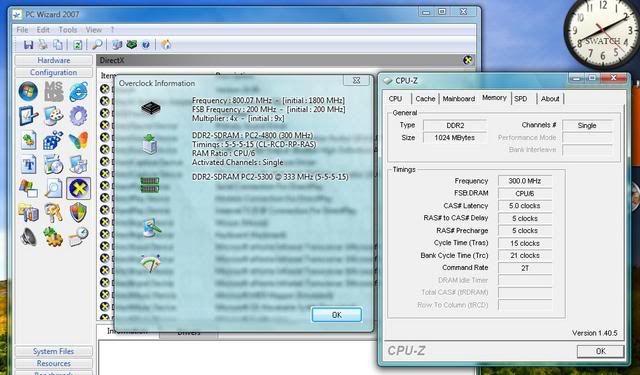This screenshot has width=640, height=375.
Task: Open the keys passwords icon in the sidebar
Action: 53,213
